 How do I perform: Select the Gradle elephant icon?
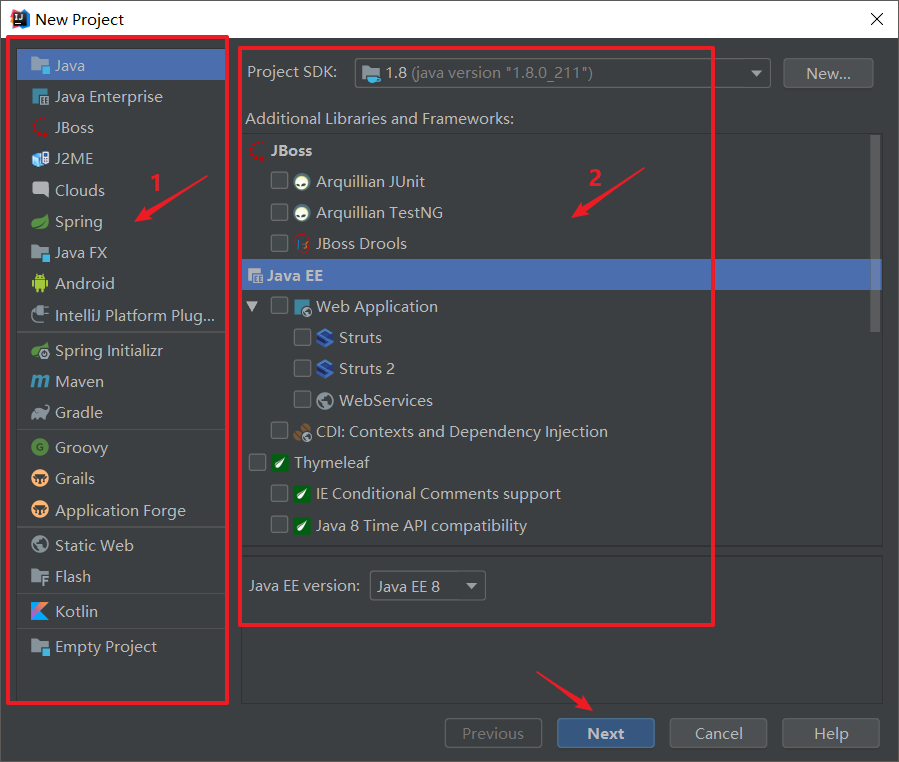[x=40, y=412]
